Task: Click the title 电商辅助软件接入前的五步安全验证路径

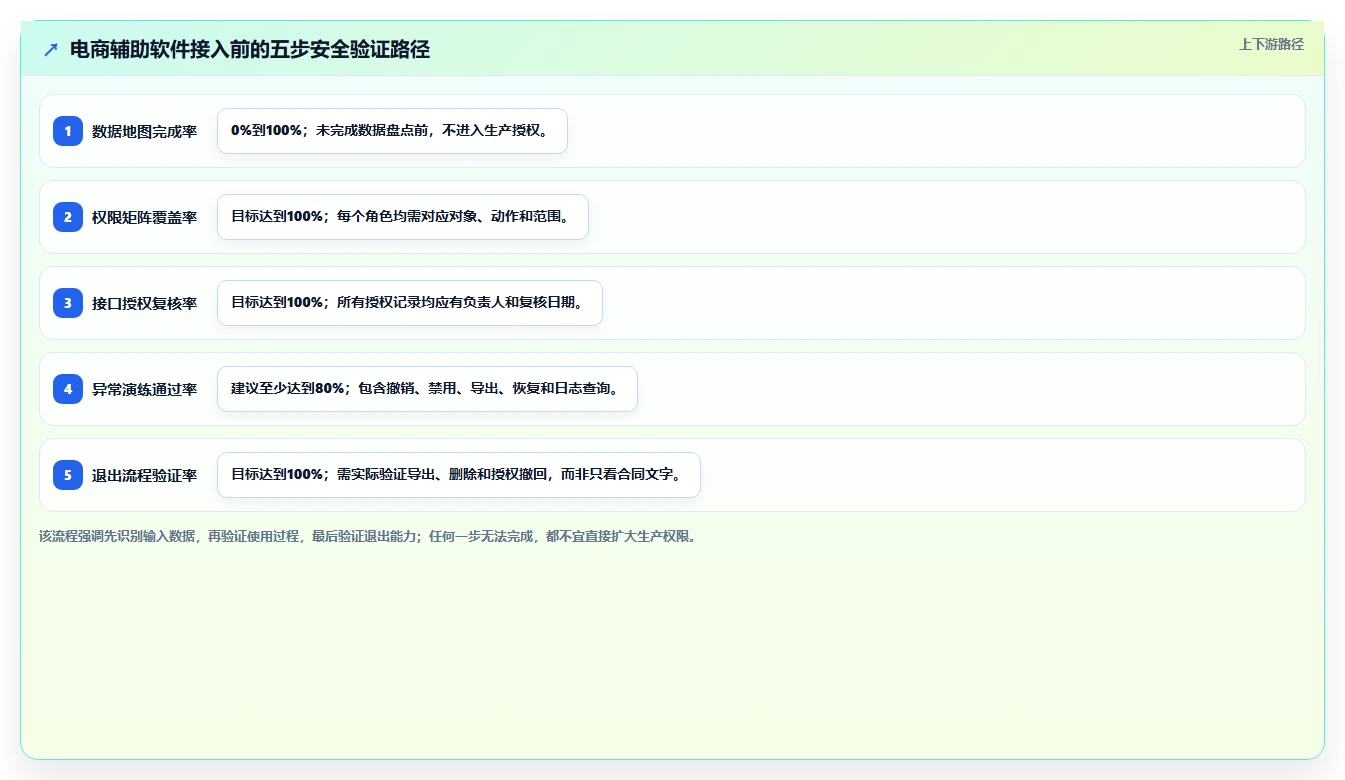Action: 250,49
